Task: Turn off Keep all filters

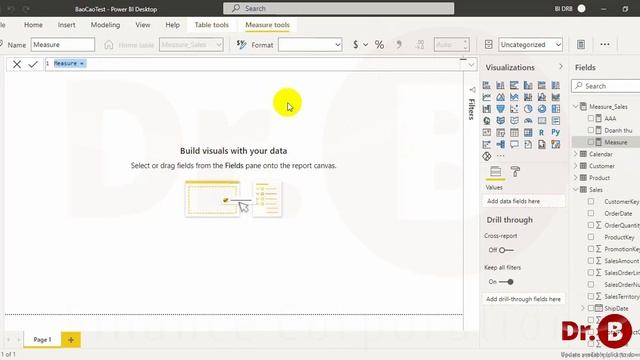Action: [x=506, y=282]
